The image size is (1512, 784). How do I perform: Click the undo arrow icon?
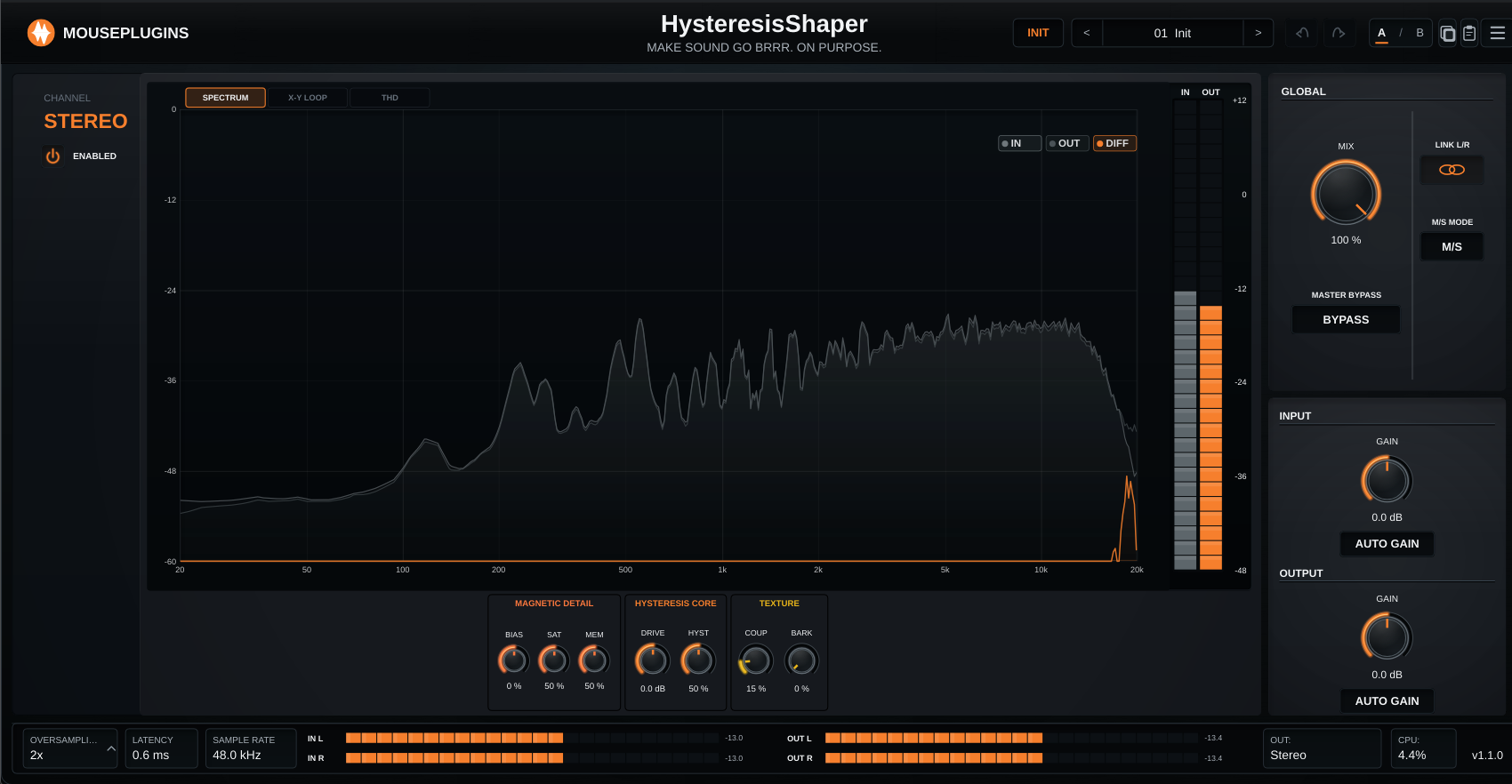[x=1303, y=33]
